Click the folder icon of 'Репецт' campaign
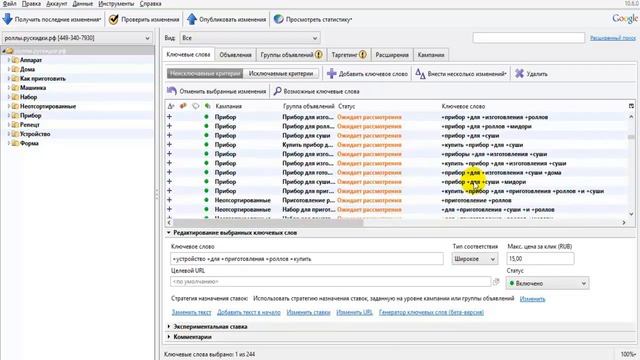640x360 pixels. pos(15,124)
